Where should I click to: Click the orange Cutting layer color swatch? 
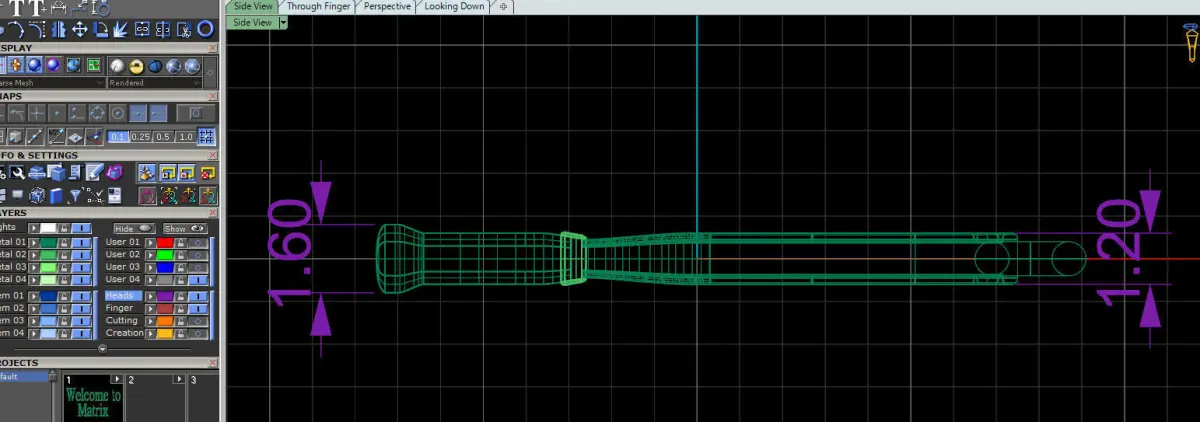pos(165,320)
